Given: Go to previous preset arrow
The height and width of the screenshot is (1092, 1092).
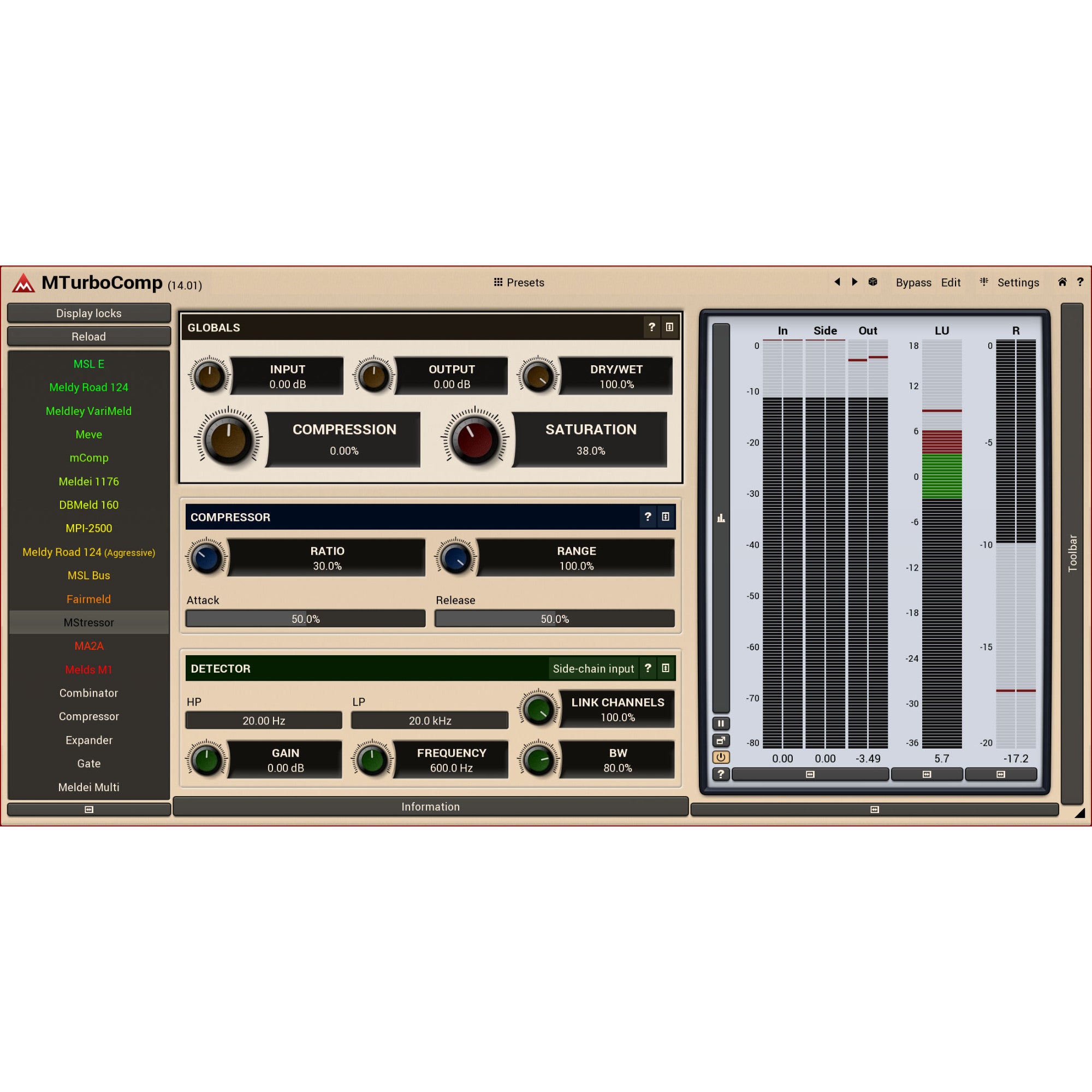Looking at the screenshot, I should pos(837,282).
